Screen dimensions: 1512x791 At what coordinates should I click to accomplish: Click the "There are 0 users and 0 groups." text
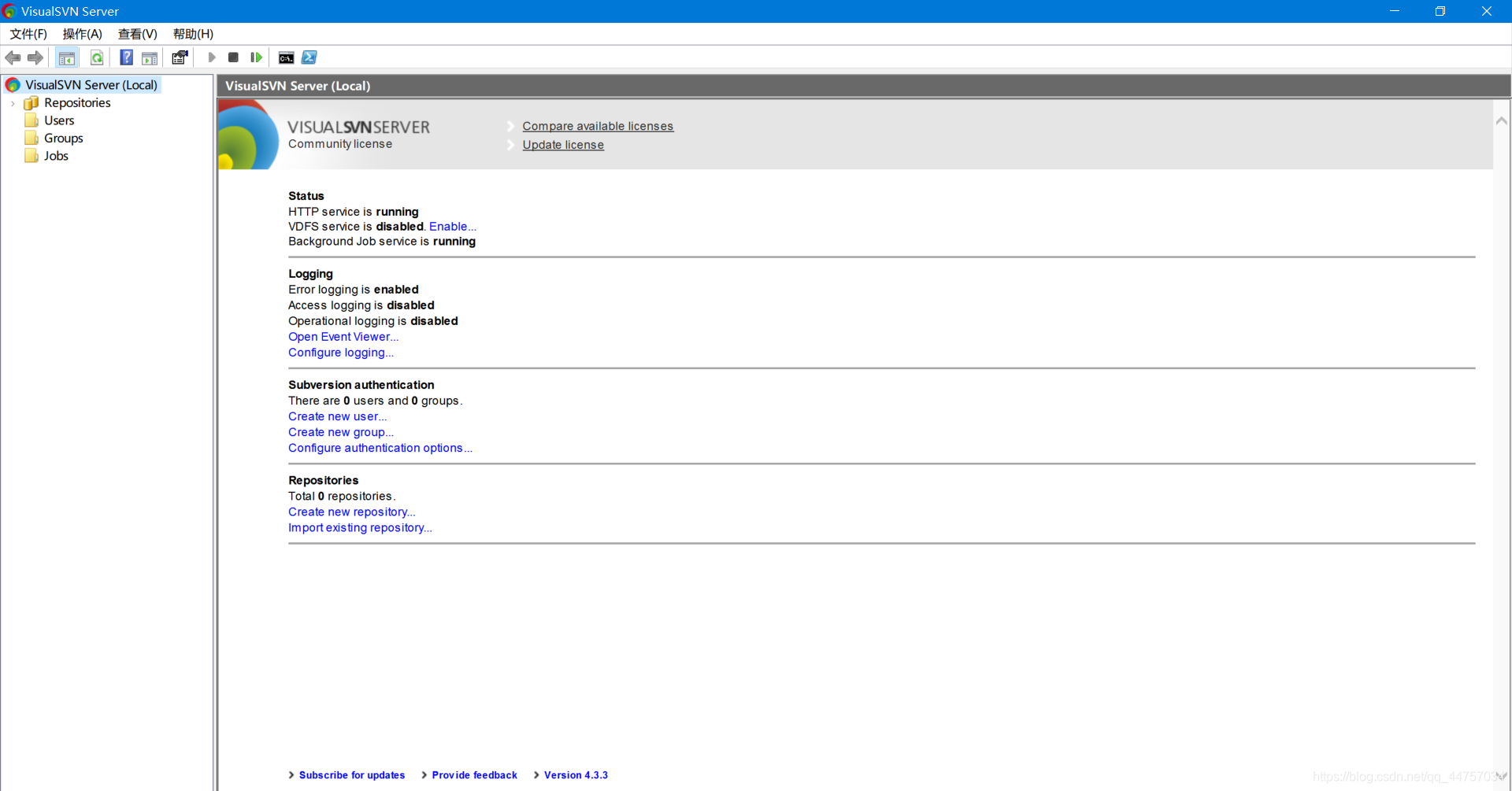click(x=376, y=401)
